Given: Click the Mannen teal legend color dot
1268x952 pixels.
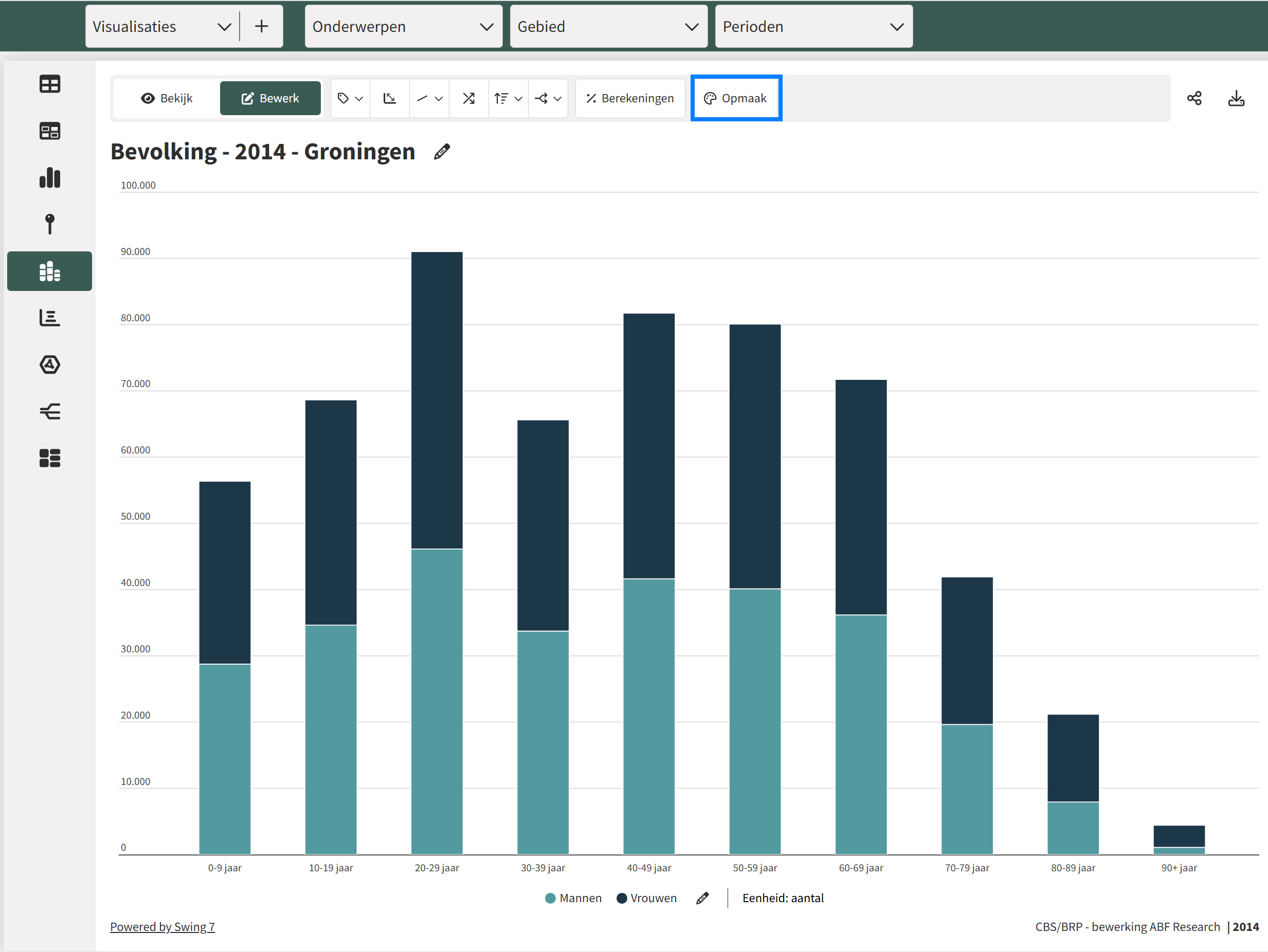Looking at the screenshot, I should [x=550, y=898].
